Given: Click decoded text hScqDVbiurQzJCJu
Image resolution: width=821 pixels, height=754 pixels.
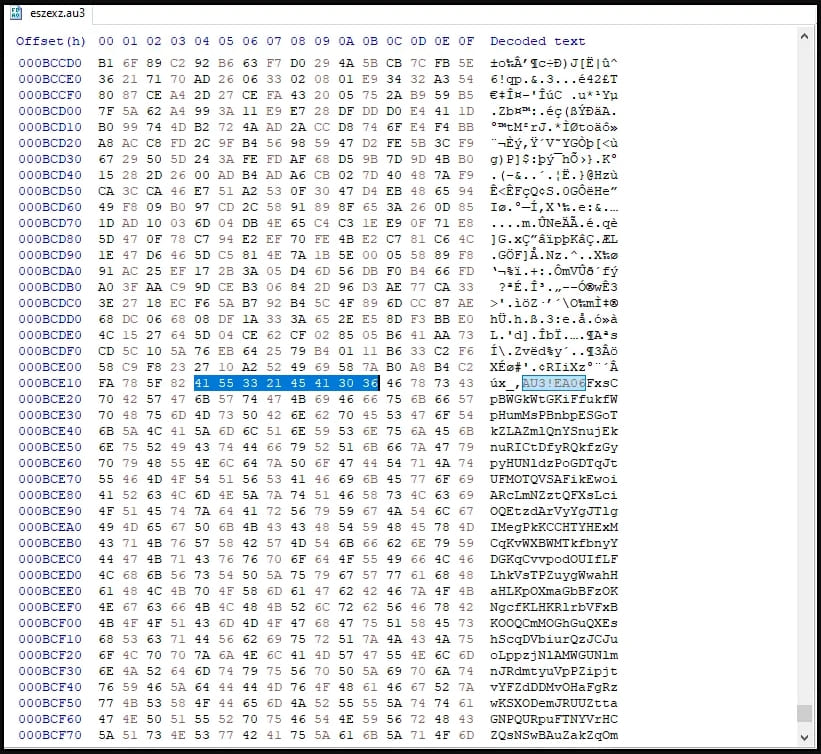Looking at the screenshot, I should point(554,639).
